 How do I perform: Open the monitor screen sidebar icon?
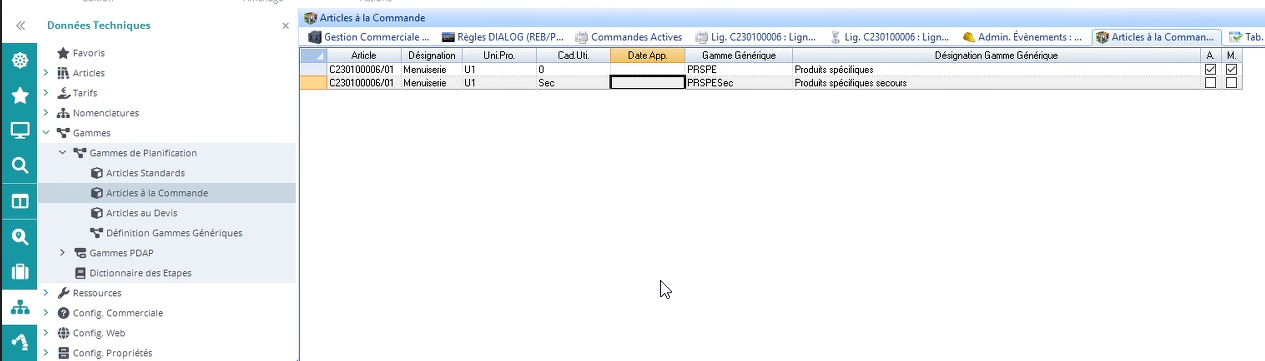coord(19,130)
